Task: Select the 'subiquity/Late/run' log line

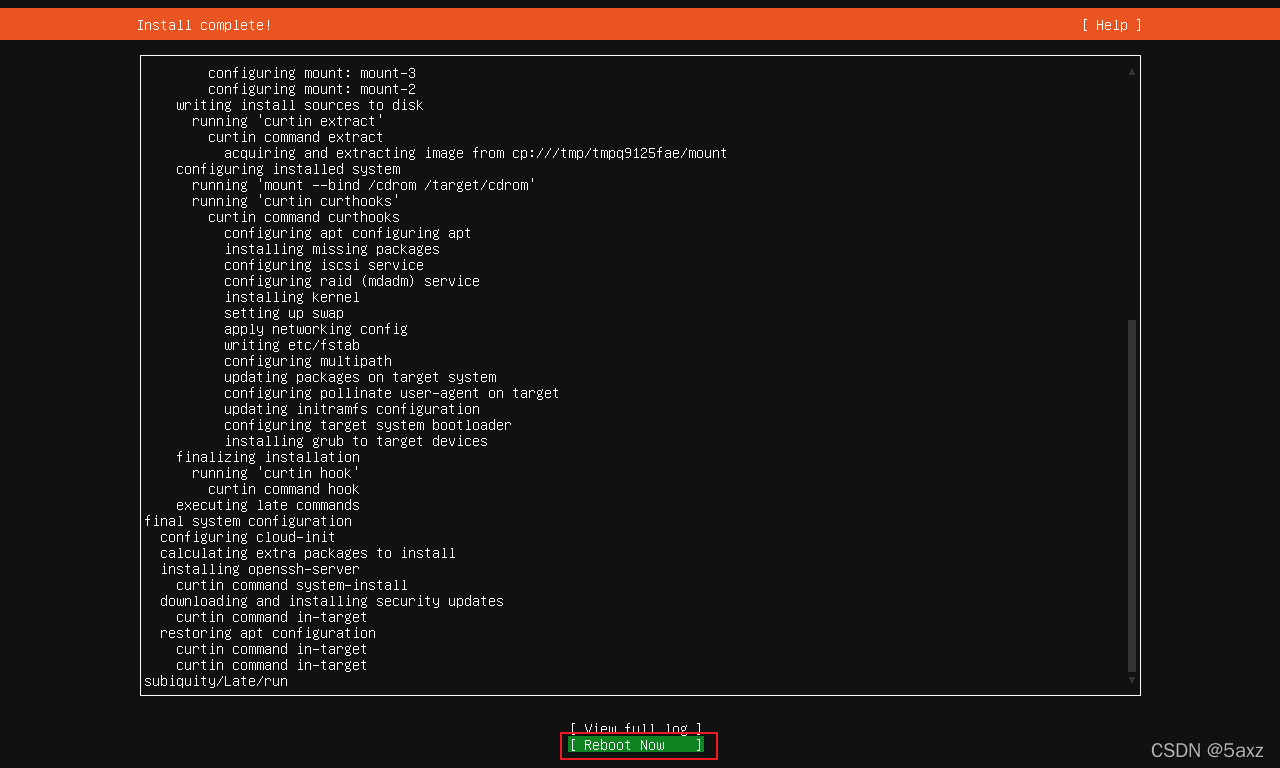Action: pos(216,681)
